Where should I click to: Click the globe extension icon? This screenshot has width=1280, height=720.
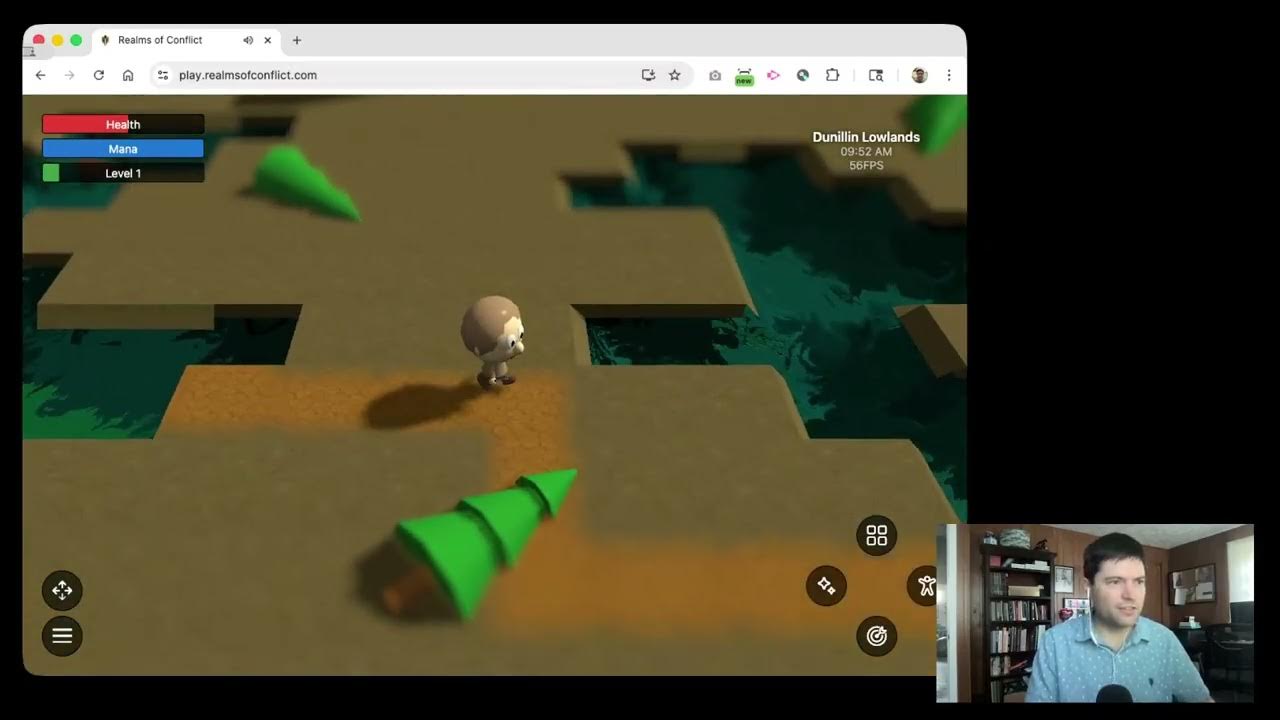[x=803, y=75]
